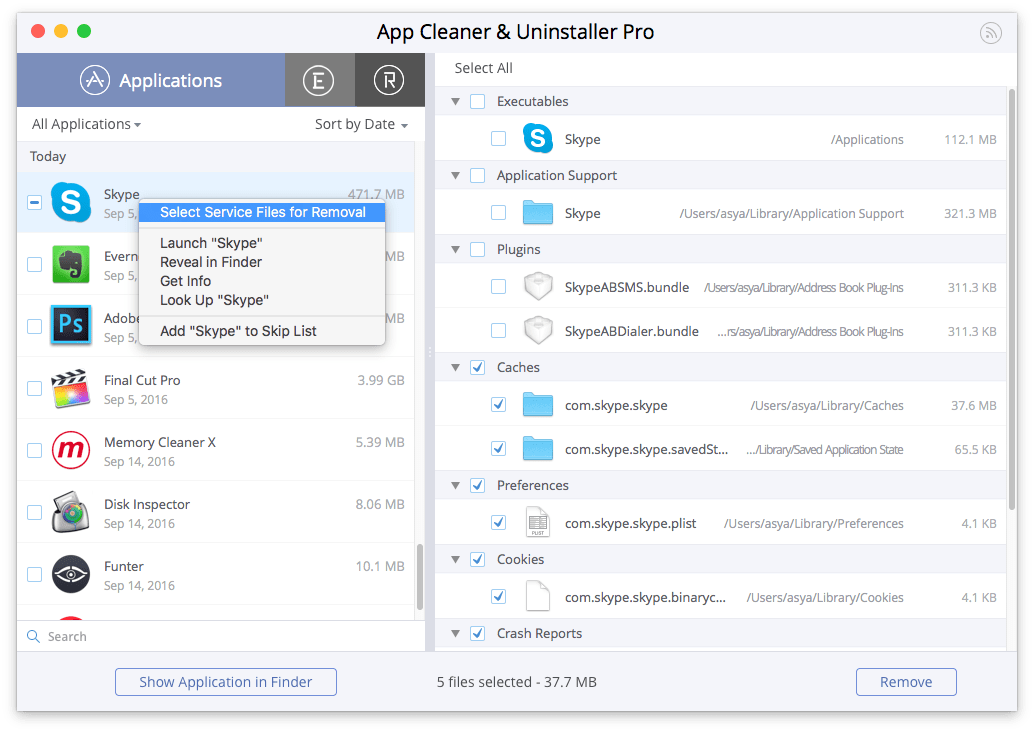This screenshot has width=1034, height=732.
Task: Click Show Application in Finder
Action: pyautogui.click(x=225, y=682)
